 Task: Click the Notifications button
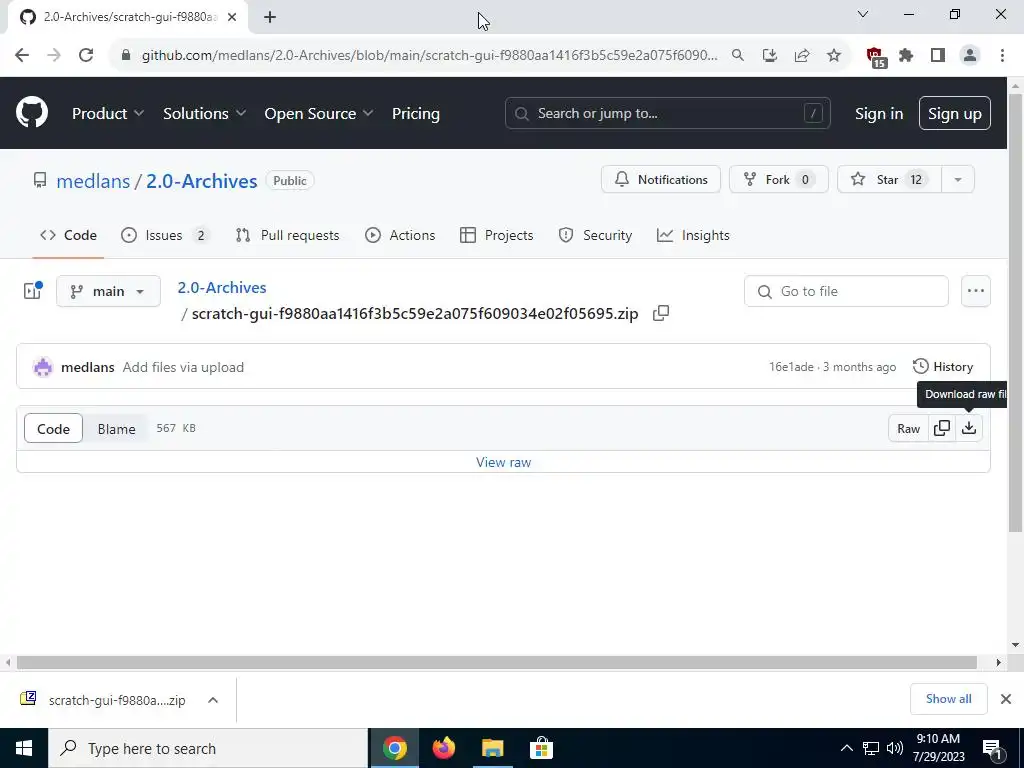660,180
